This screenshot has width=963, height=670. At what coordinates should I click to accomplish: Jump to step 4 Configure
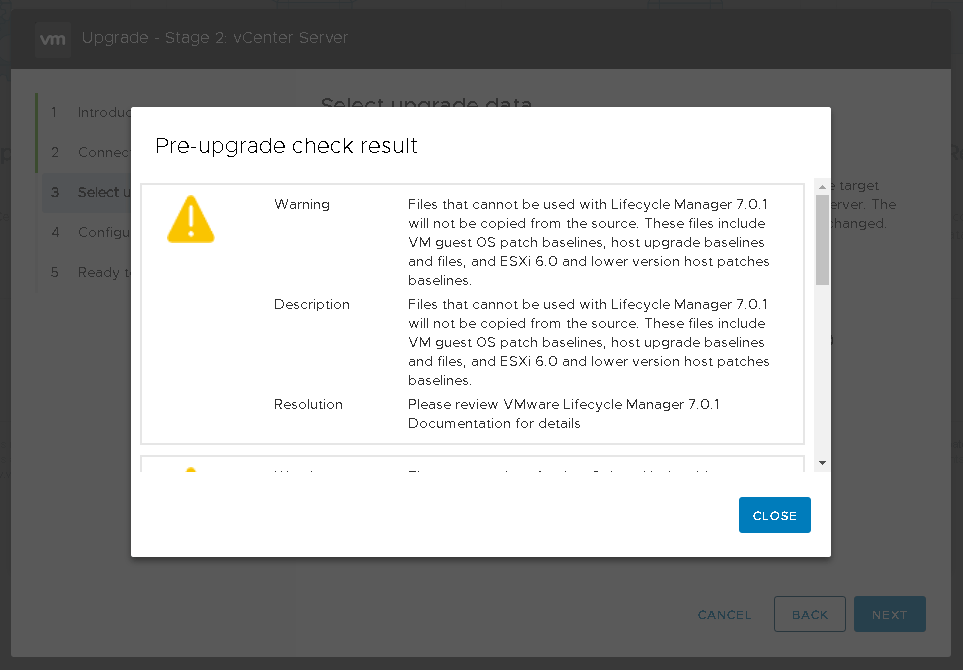click(x=90, y=232)
